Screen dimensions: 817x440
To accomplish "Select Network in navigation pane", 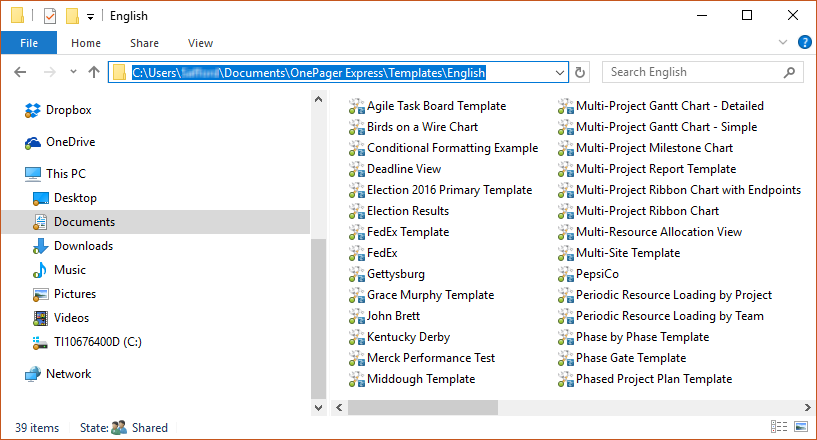I will pos(58,374).
